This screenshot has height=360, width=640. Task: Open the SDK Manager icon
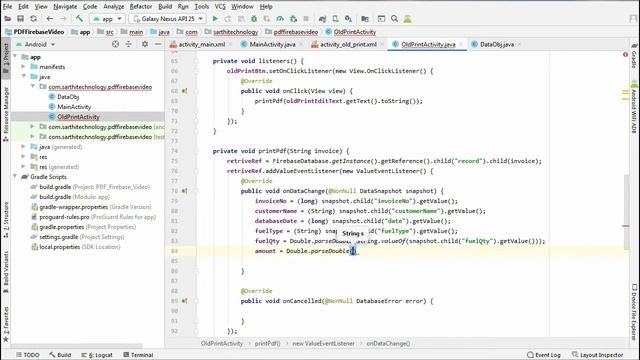348,19
